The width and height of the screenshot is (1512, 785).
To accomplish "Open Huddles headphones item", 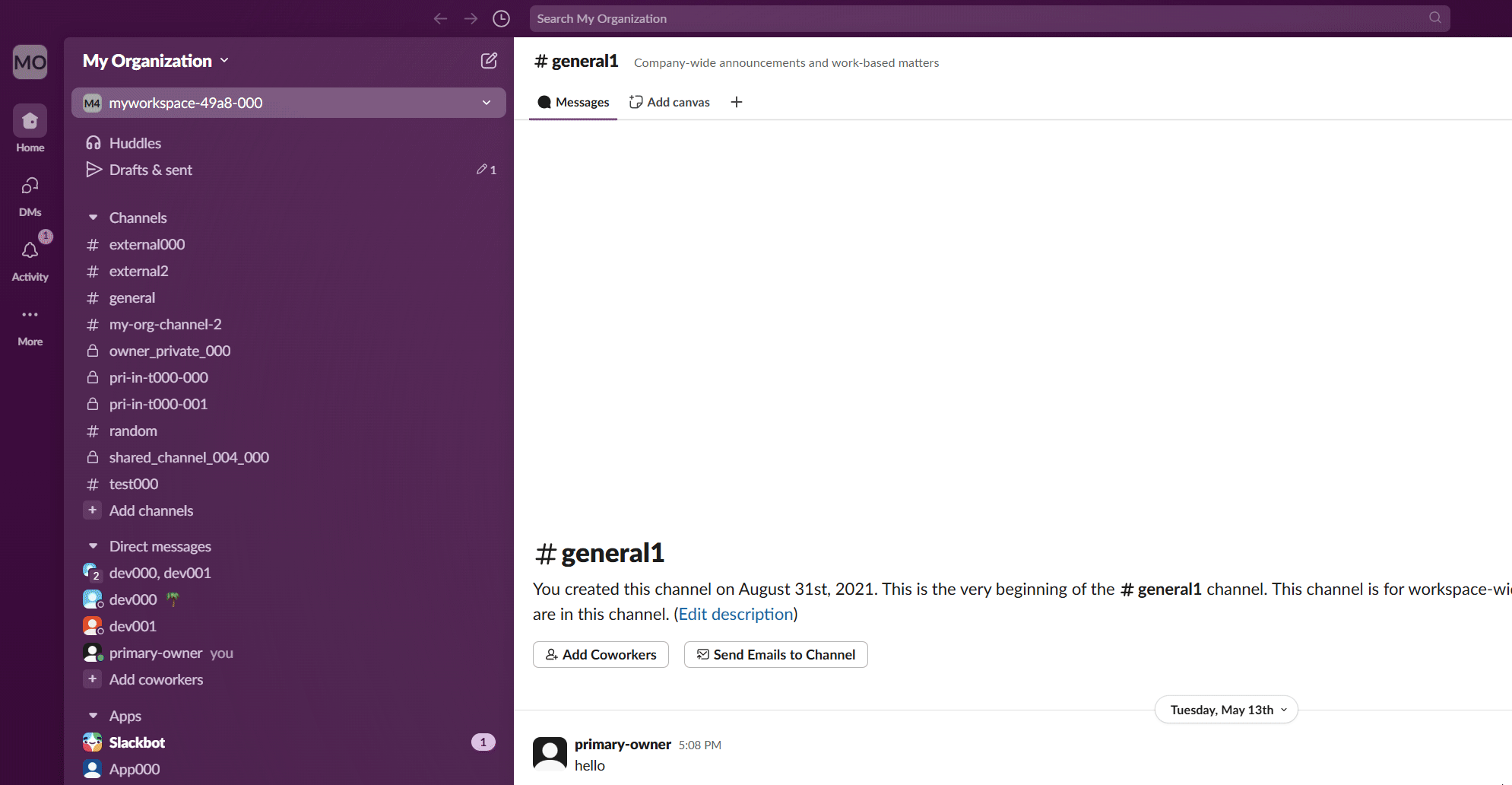I will pos(289,143).
